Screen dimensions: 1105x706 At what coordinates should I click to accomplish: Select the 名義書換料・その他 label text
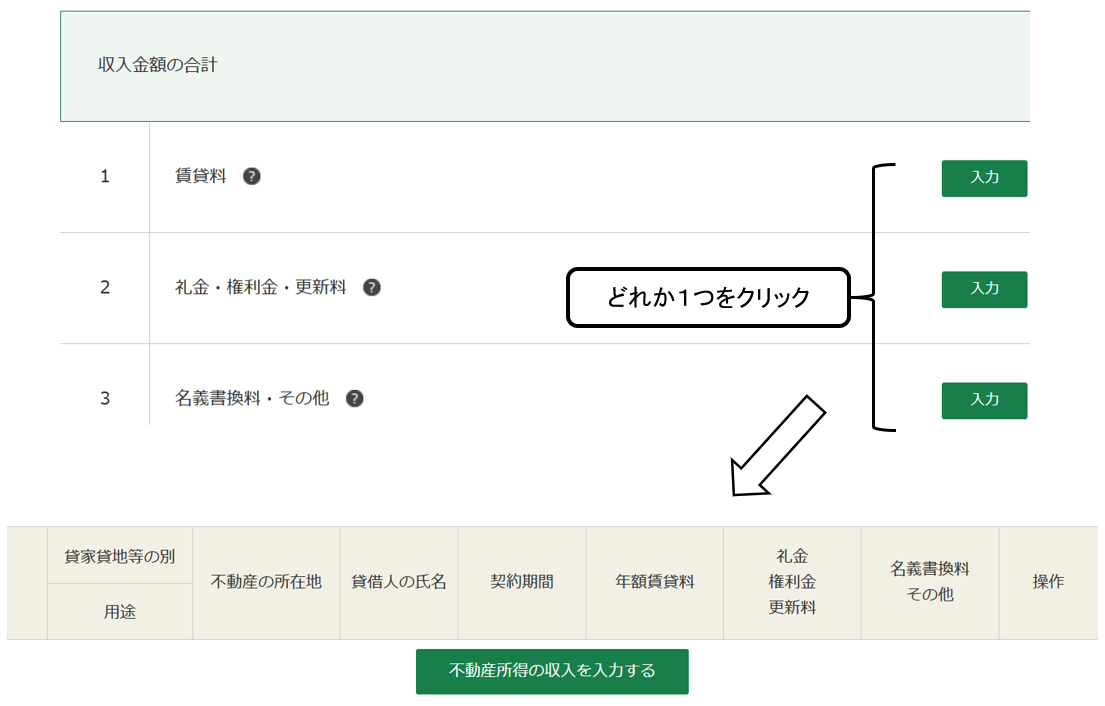tap(252, 399)
